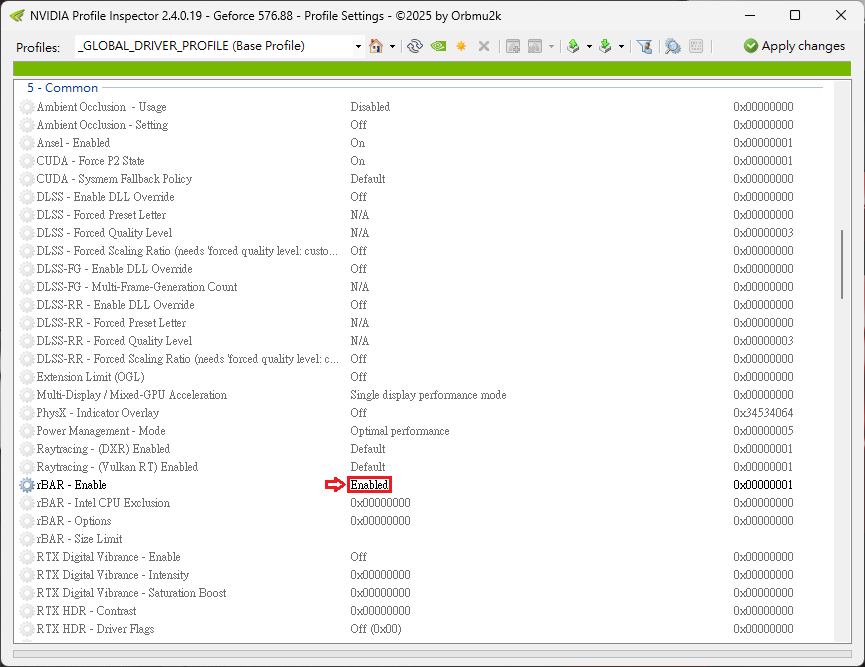Click gear icon beside CUDA - Force P2 State

point(27,161)
